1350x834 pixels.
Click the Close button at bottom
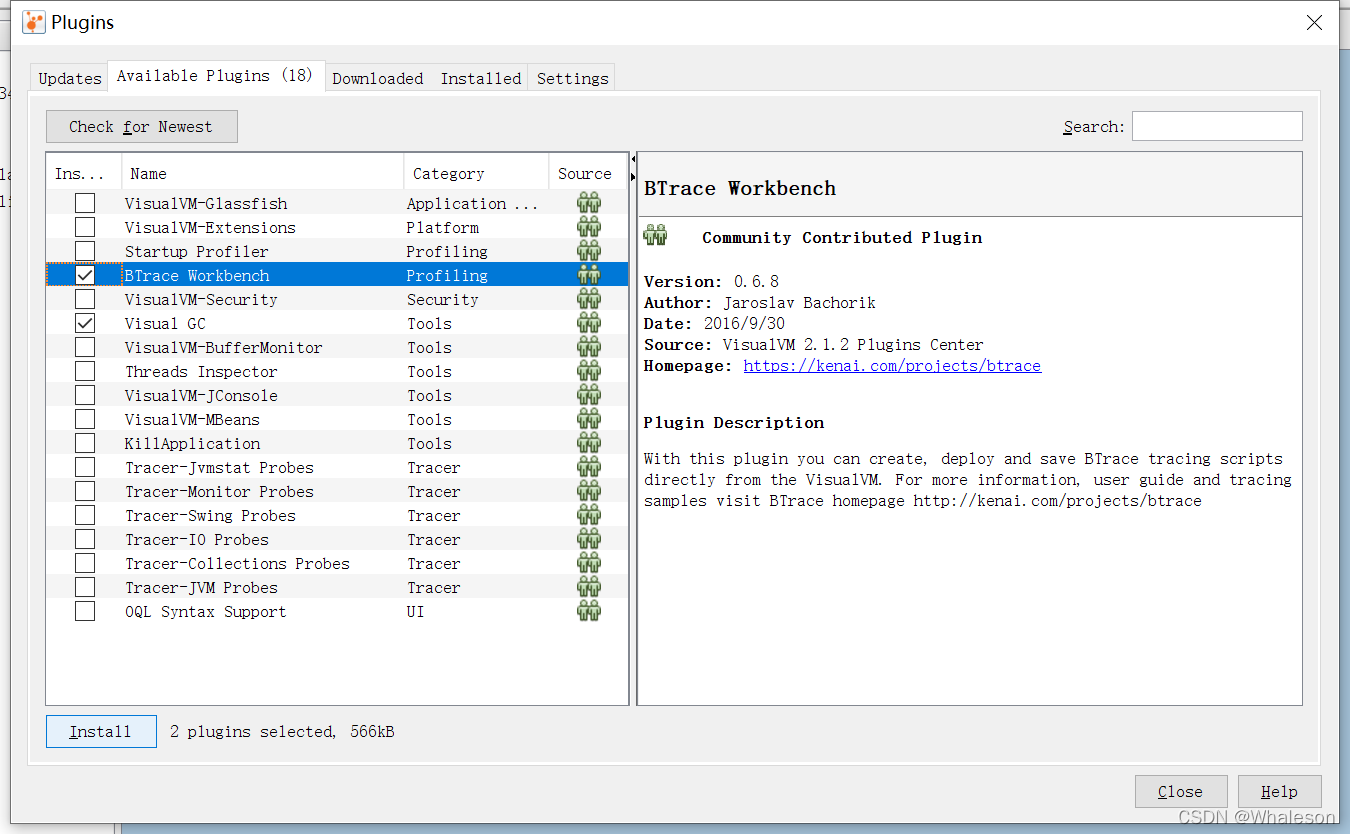[1181, 792]
